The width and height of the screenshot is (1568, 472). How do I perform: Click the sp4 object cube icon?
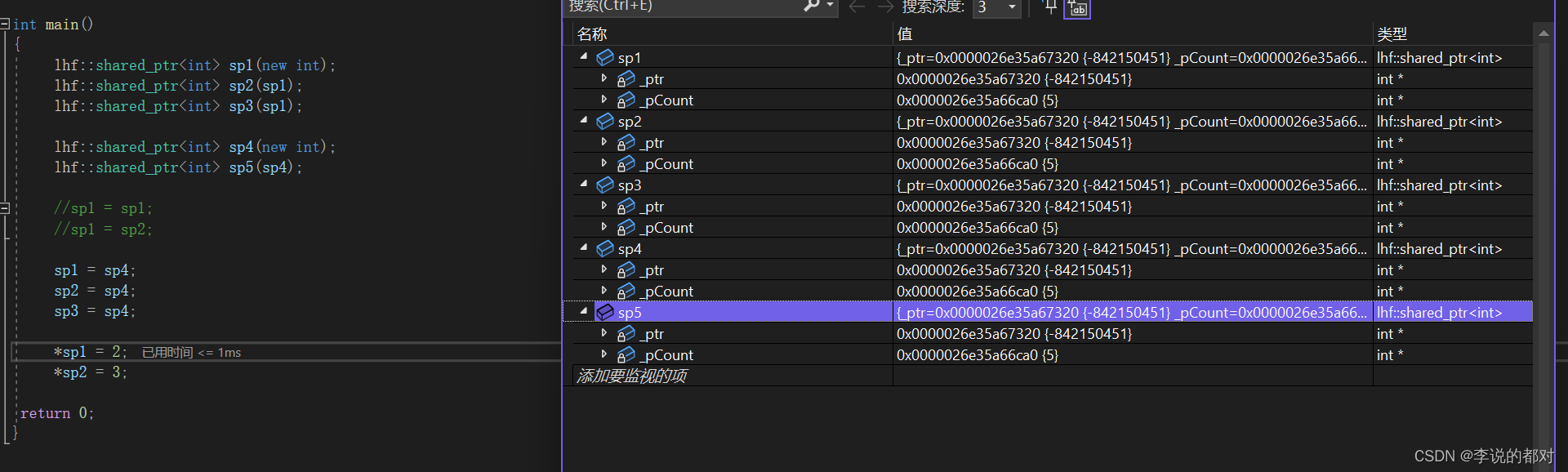605,248
